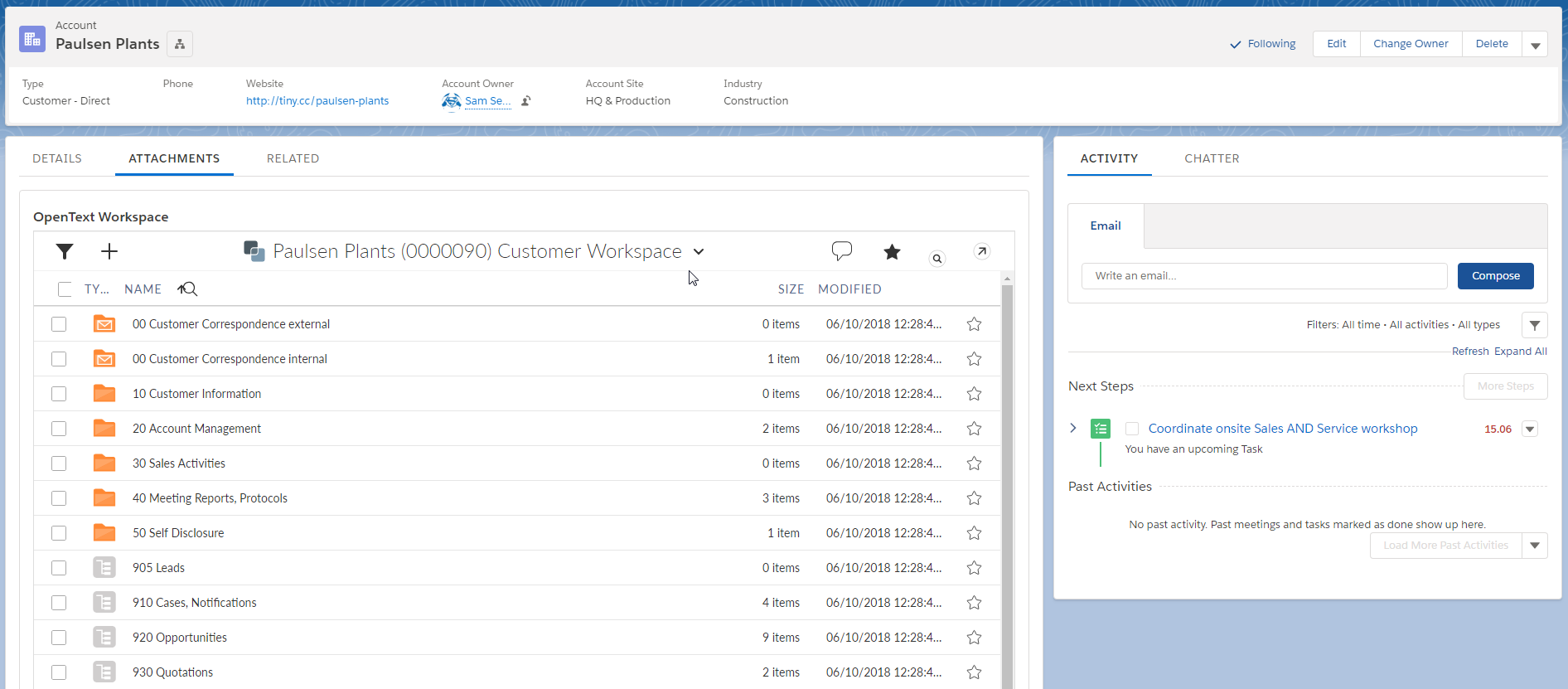The image size is (1568, 689).
Task: Open workspace in new window arrow icon
Action: pos(982,251)
